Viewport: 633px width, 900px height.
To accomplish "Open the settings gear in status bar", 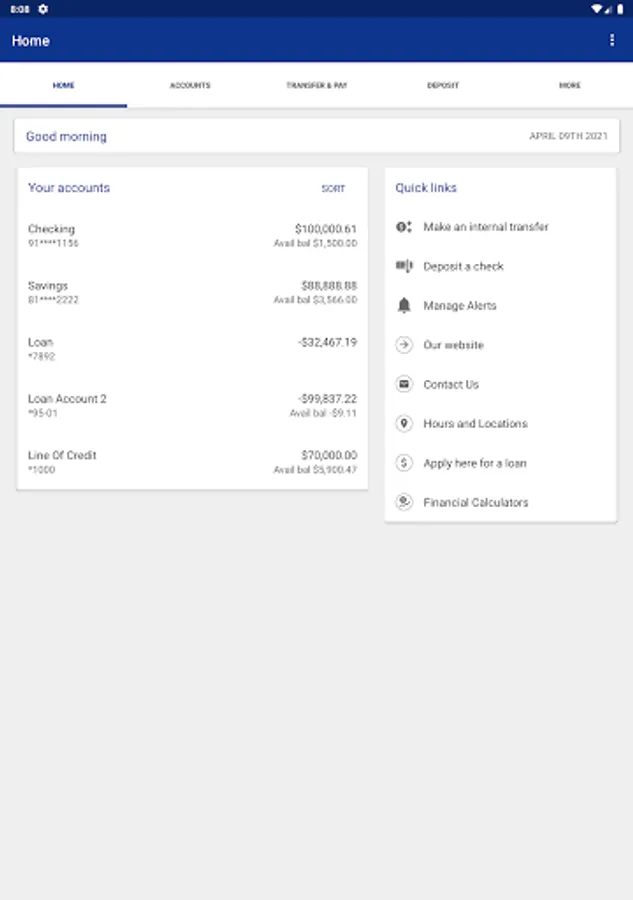I will 43,8.
